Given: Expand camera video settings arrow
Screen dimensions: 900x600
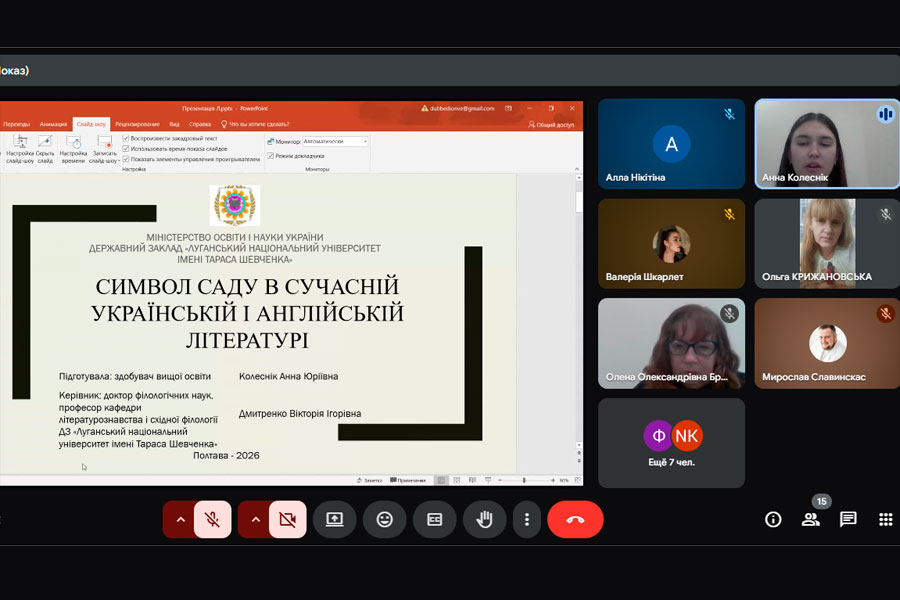Looking at the screenshot, I should coord(255,519).
